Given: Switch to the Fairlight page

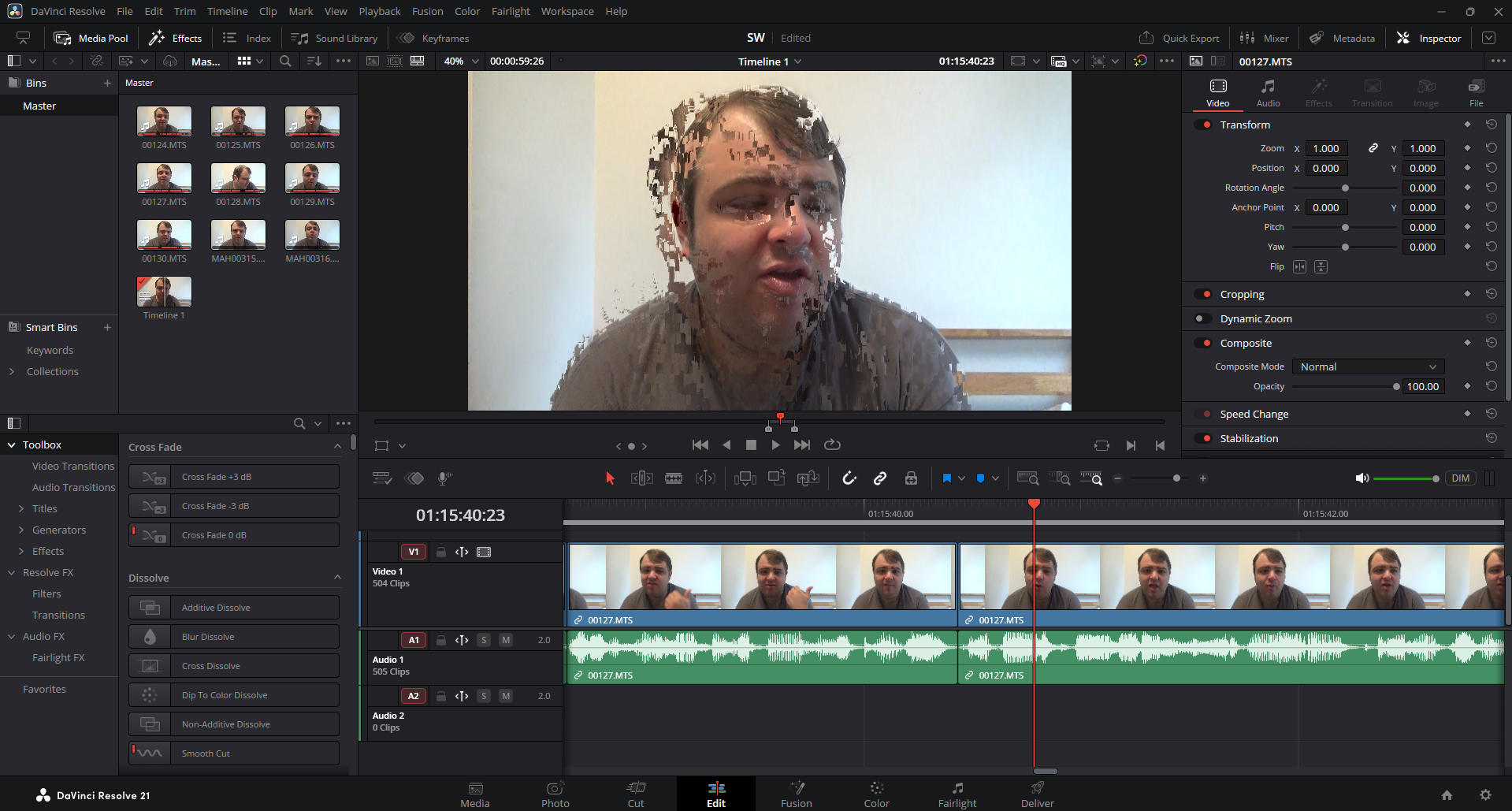Looking at the screenshot, I should 957,794.
